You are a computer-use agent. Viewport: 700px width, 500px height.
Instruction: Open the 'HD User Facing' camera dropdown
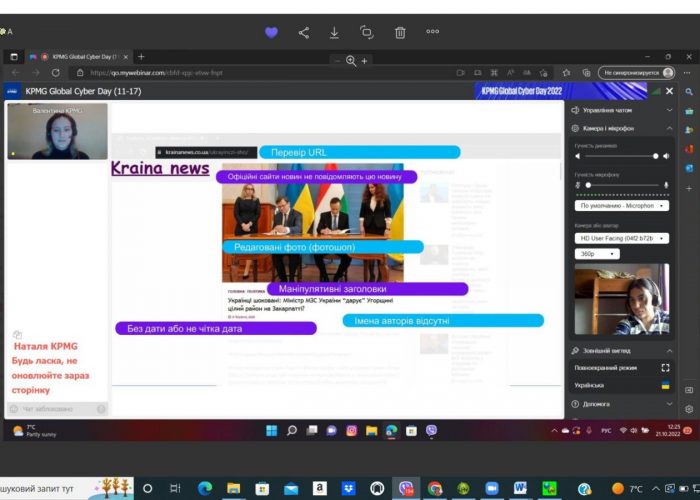tap(621, 238)
